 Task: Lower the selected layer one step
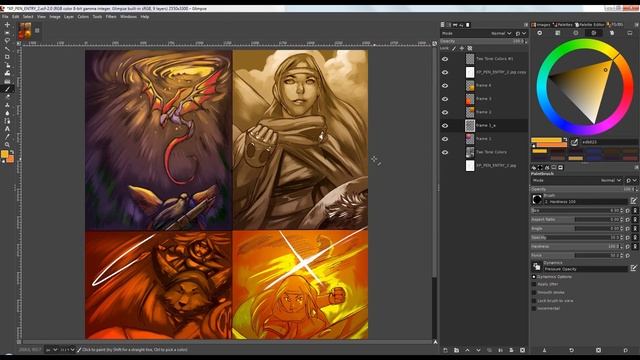pos(478,350)
